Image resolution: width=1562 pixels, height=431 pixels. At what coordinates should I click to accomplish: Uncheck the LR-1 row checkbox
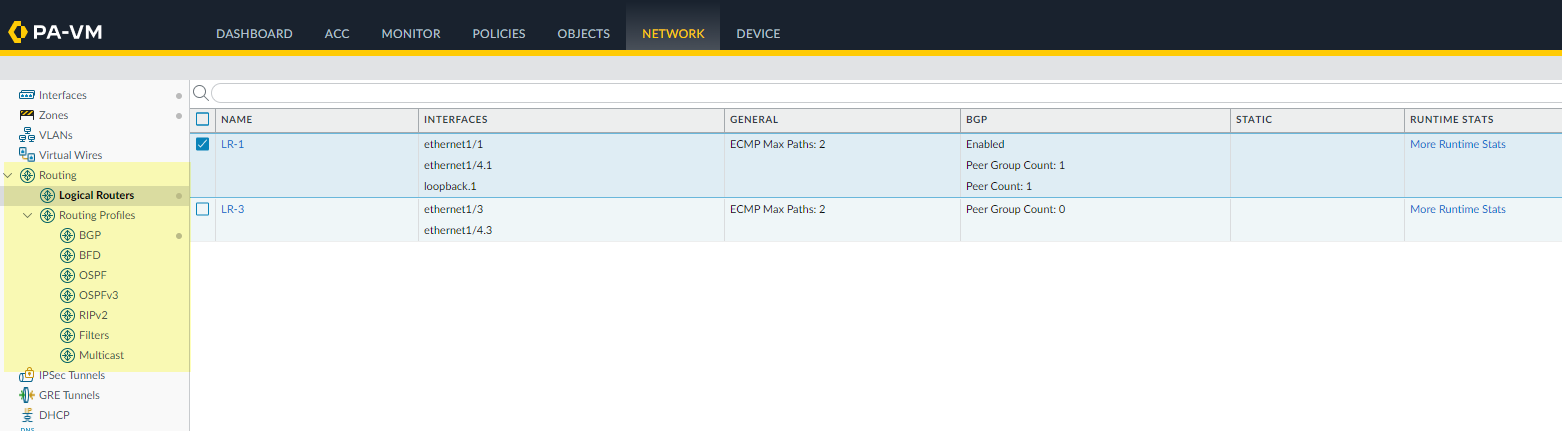point(203,144)
